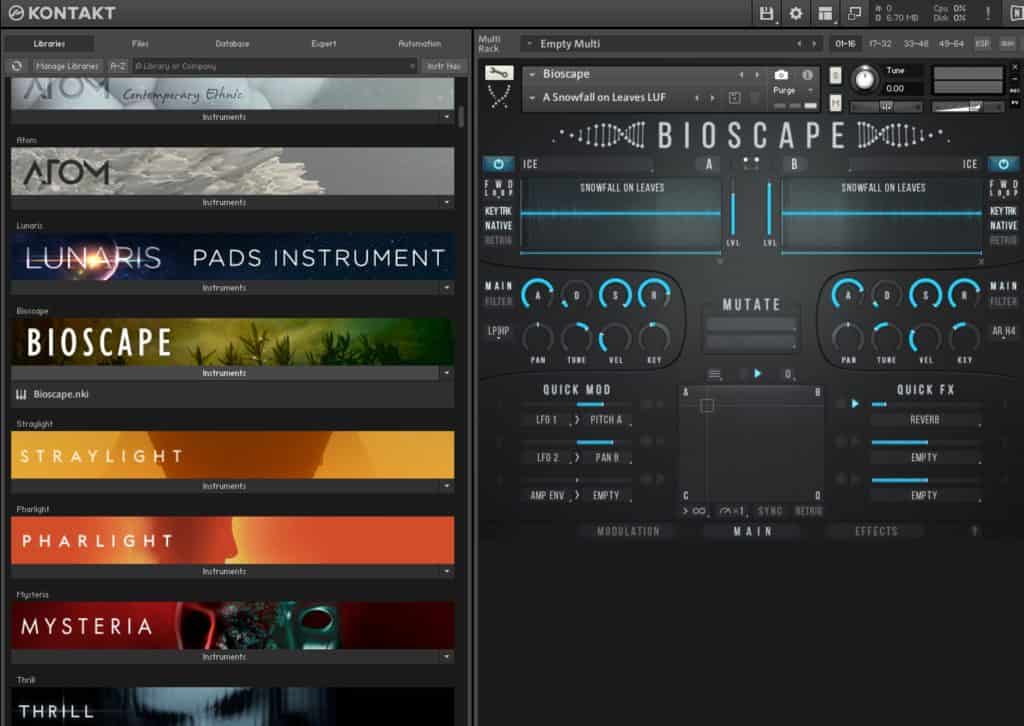Viewport: 1024px width, 726px height.
Task: Click the Quick FX play arrow
Action: click(855, 403)
